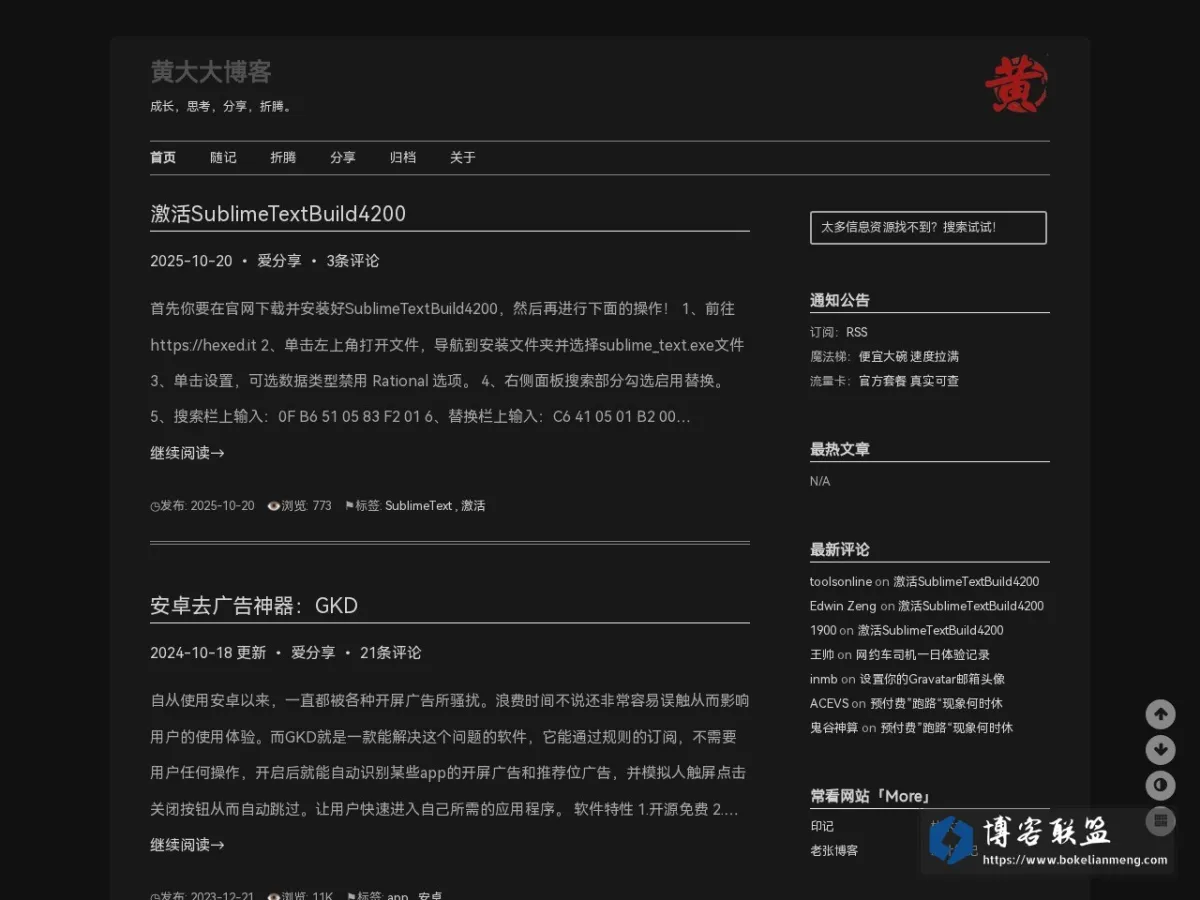1200x900 pixels.
Task: Open the commenter toolsonline link
Action: pyautogui.click(x=841, y=581)
